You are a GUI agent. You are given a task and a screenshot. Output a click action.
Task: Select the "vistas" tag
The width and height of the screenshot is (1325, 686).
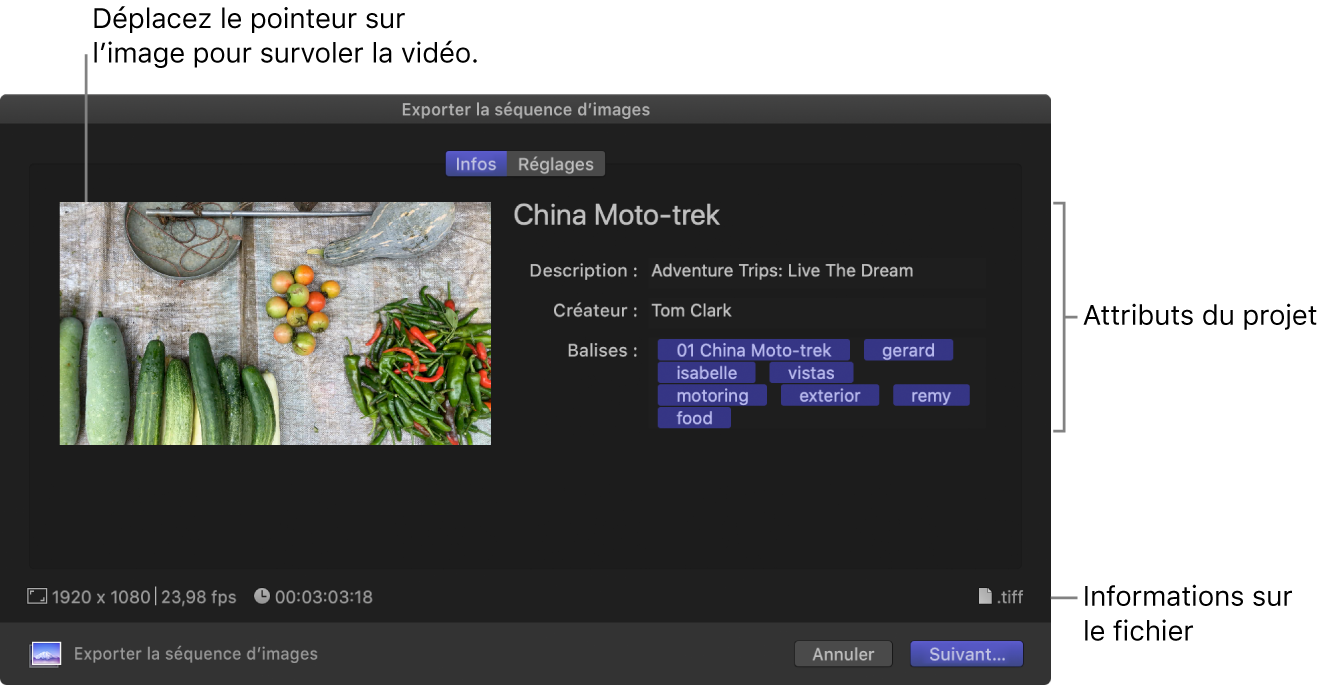coord(811,372)
